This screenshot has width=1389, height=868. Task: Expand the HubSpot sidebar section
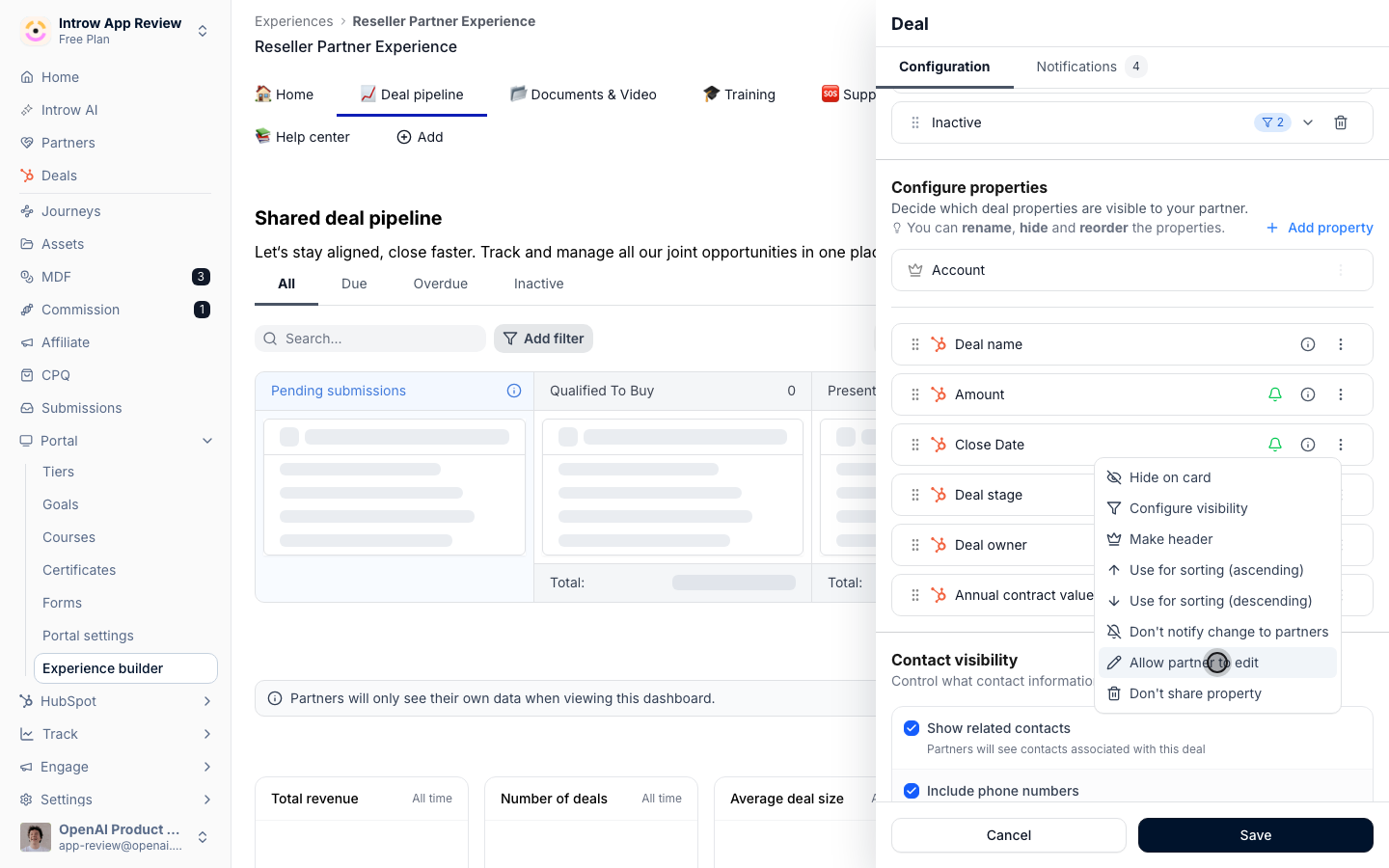coord(207,701)
